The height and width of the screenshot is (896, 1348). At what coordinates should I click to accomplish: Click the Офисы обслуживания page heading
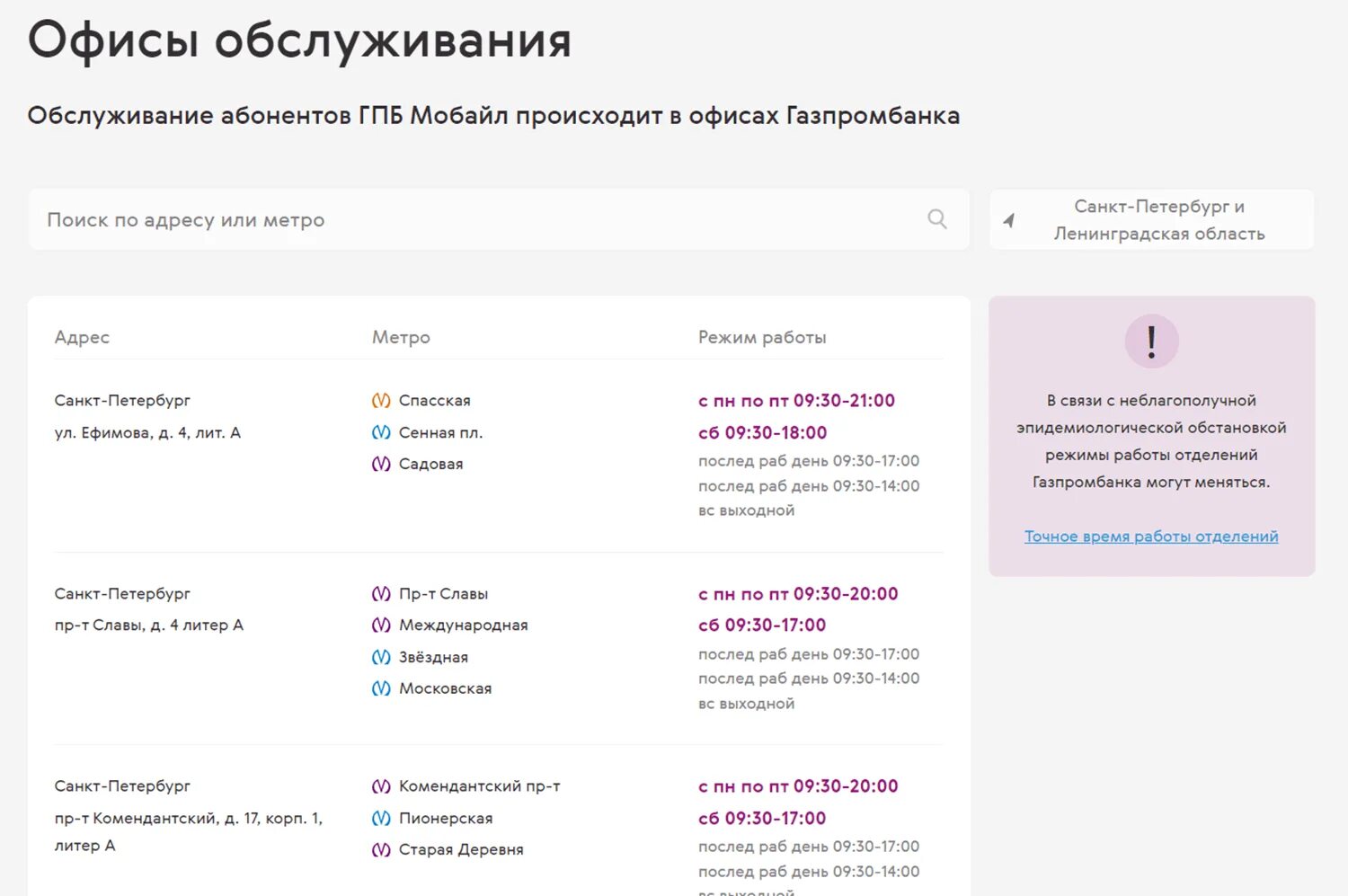[x=299, y=41]
